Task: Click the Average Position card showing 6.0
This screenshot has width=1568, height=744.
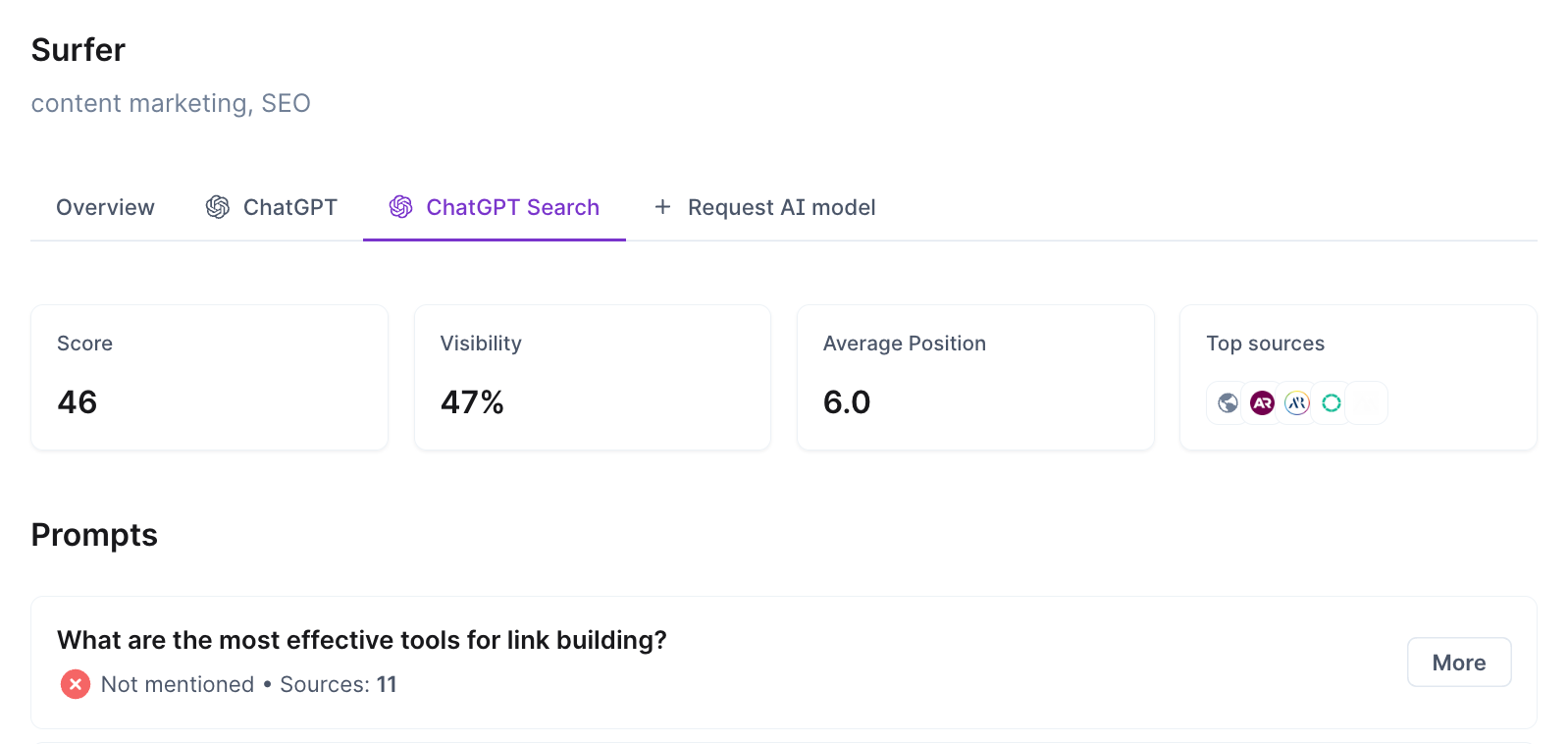Action: point(975,378)
